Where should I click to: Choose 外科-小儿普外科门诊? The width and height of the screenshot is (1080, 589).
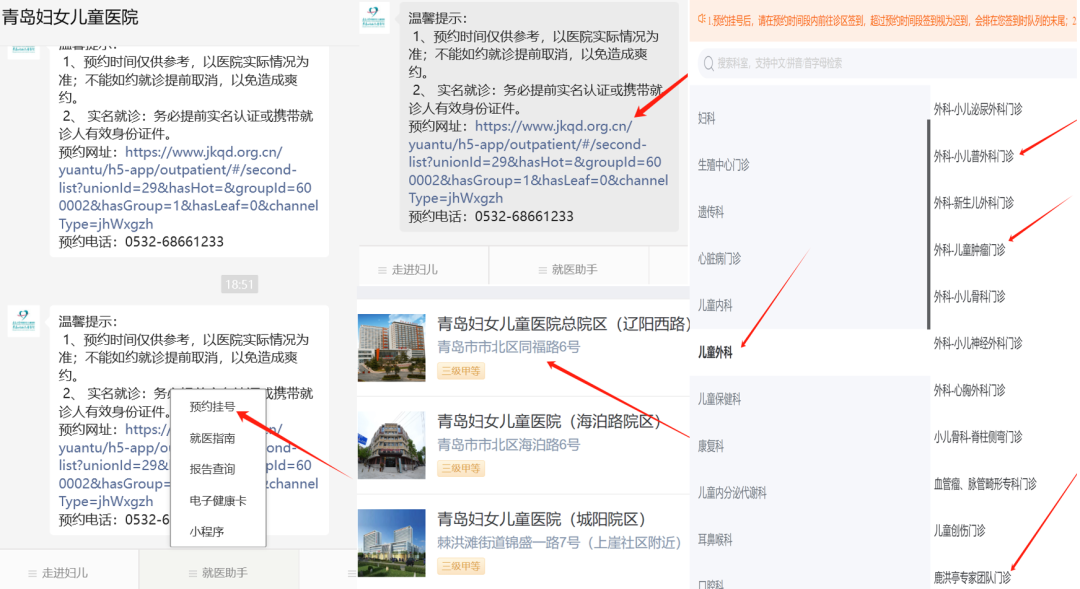click(974, 156)
